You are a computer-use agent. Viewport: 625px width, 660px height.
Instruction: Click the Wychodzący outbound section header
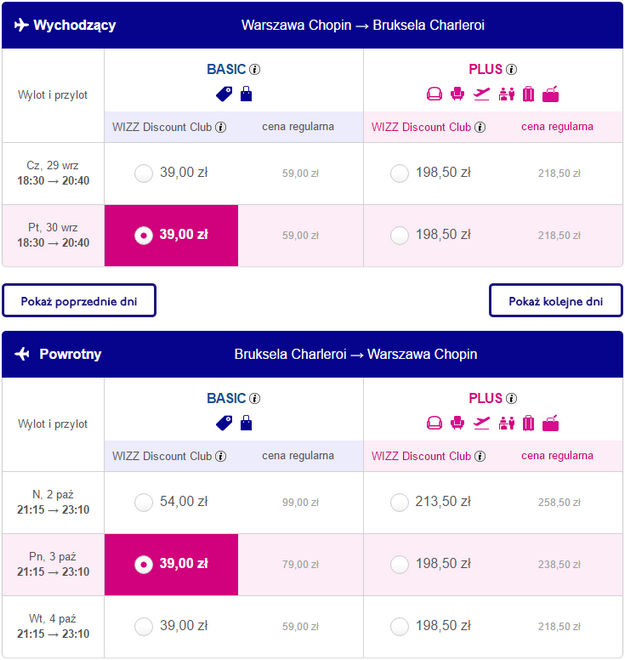(x=312, y=25)
